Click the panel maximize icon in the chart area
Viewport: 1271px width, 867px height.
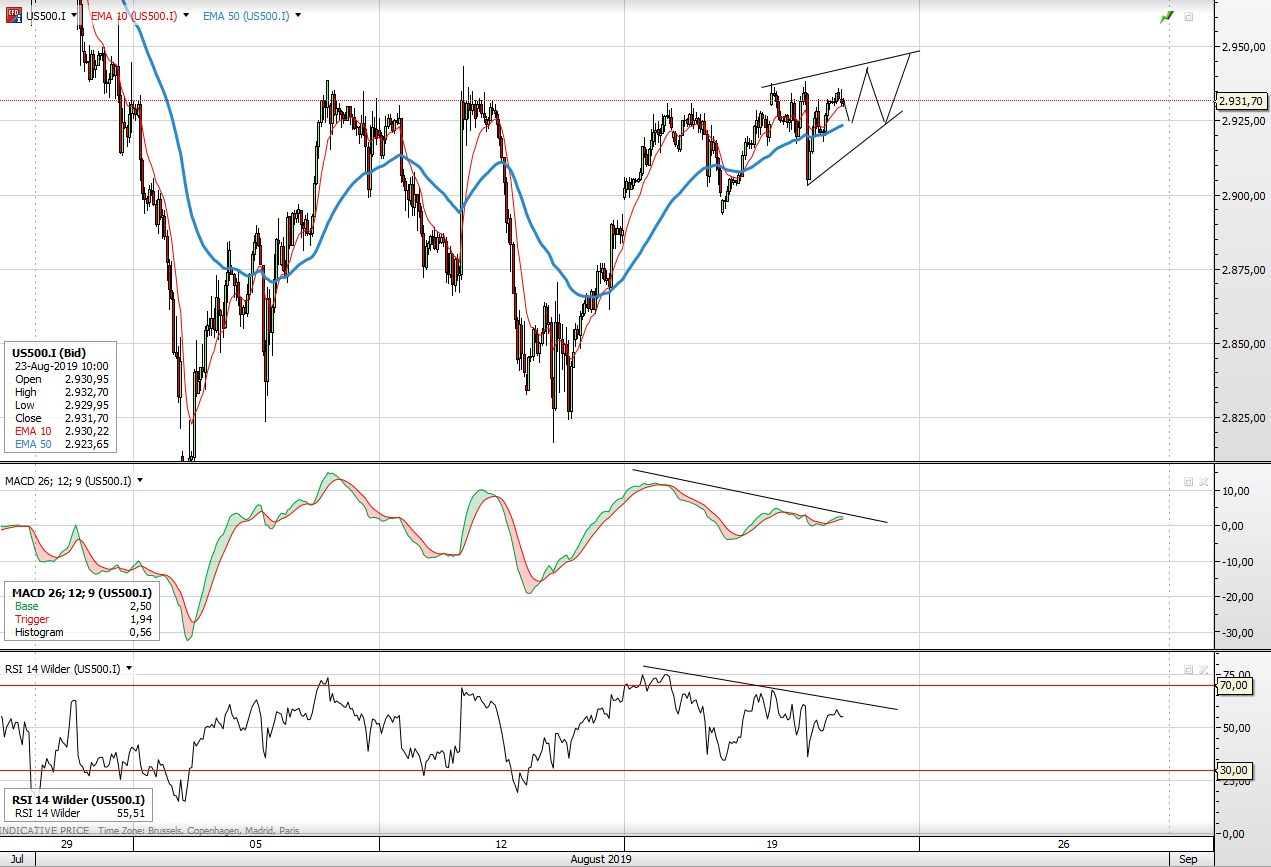pyautogui.click(x=1188, y=16)
